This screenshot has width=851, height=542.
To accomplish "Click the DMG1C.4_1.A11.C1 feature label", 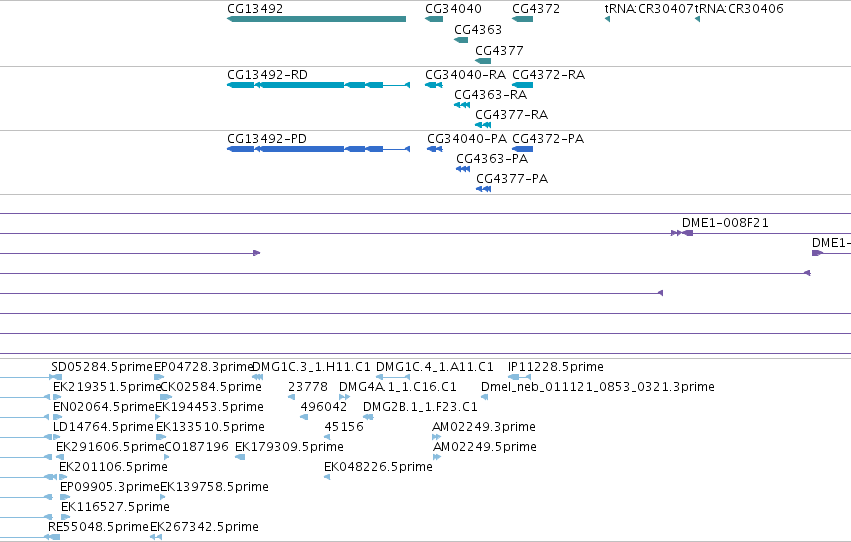I will [435, 367].
